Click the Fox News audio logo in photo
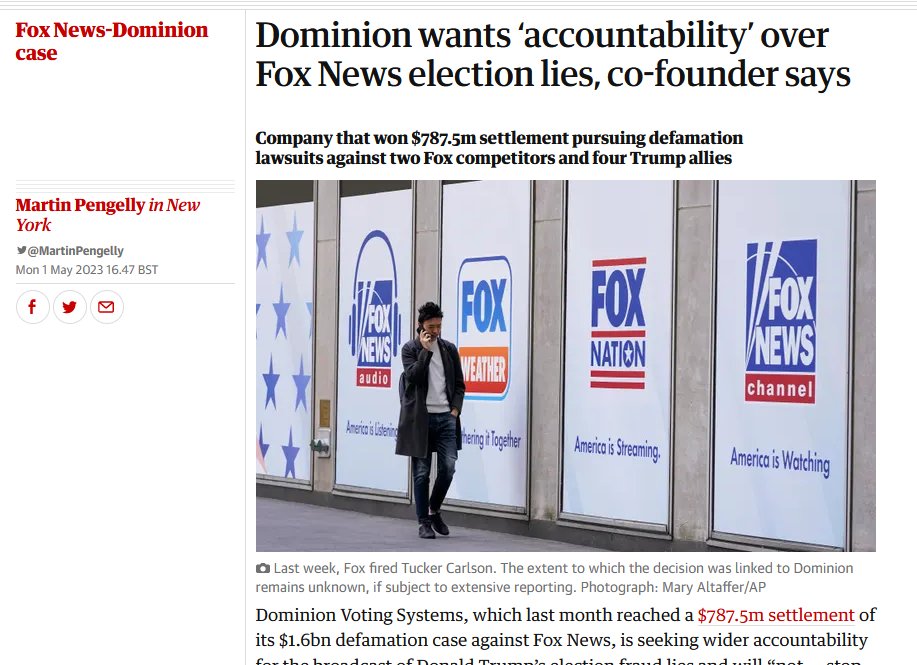Screen dimensions: 917x665 coord(374,310)
